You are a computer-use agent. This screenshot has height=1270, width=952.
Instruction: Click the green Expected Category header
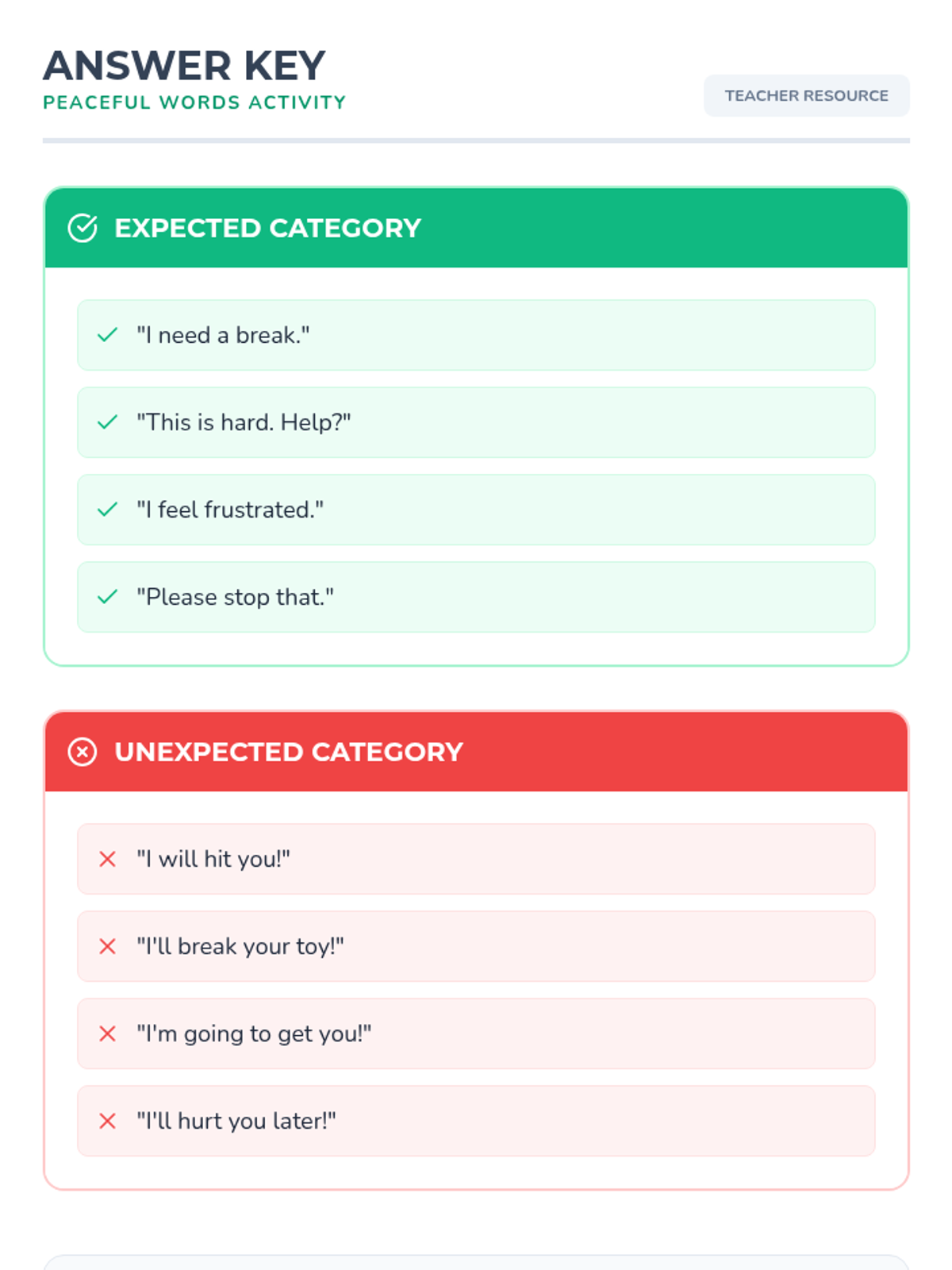point(476,228)
